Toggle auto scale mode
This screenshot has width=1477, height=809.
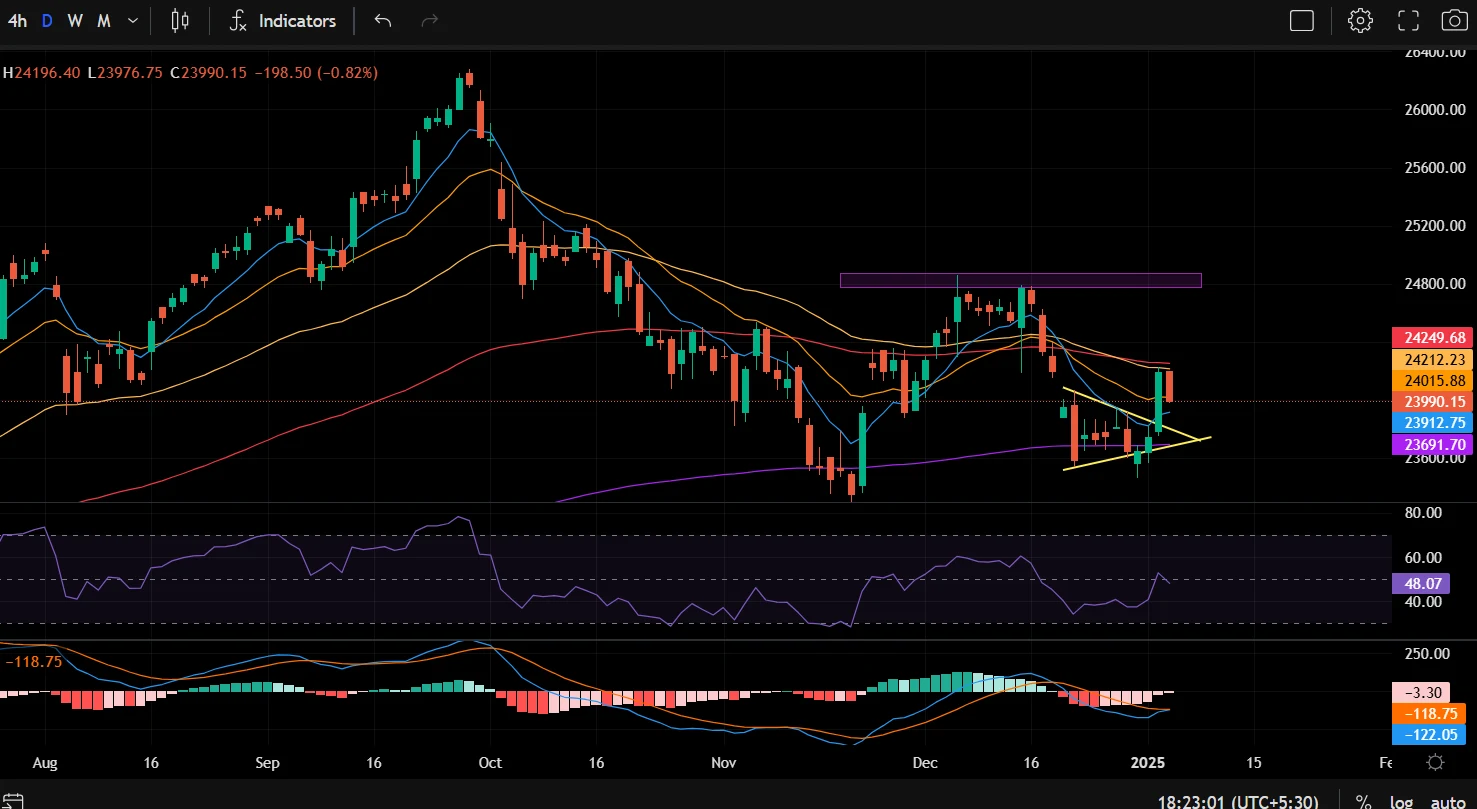(x=1447, y=801)
